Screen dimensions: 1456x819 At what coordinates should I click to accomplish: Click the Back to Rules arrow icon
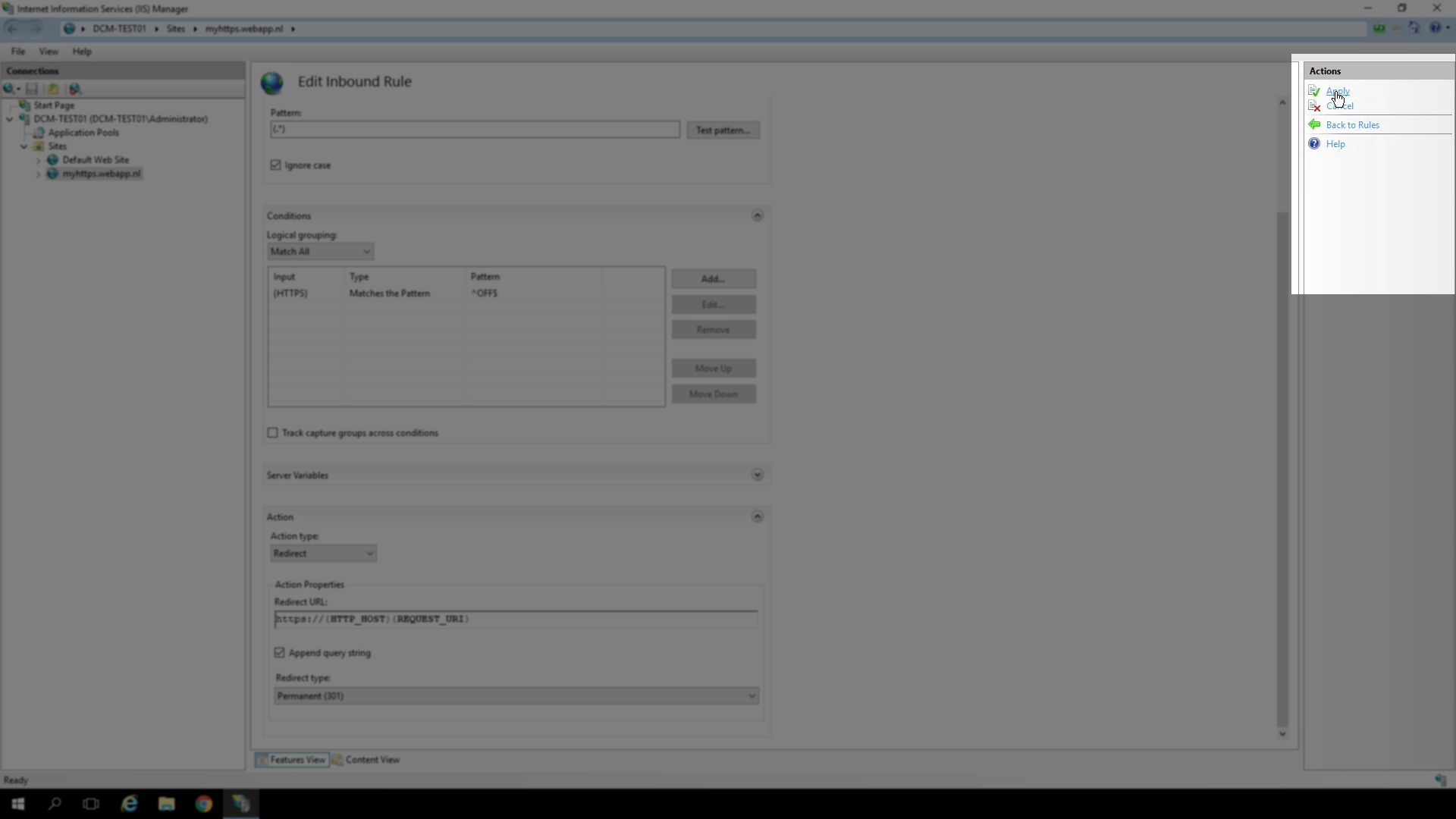(x=1314, y=124)
